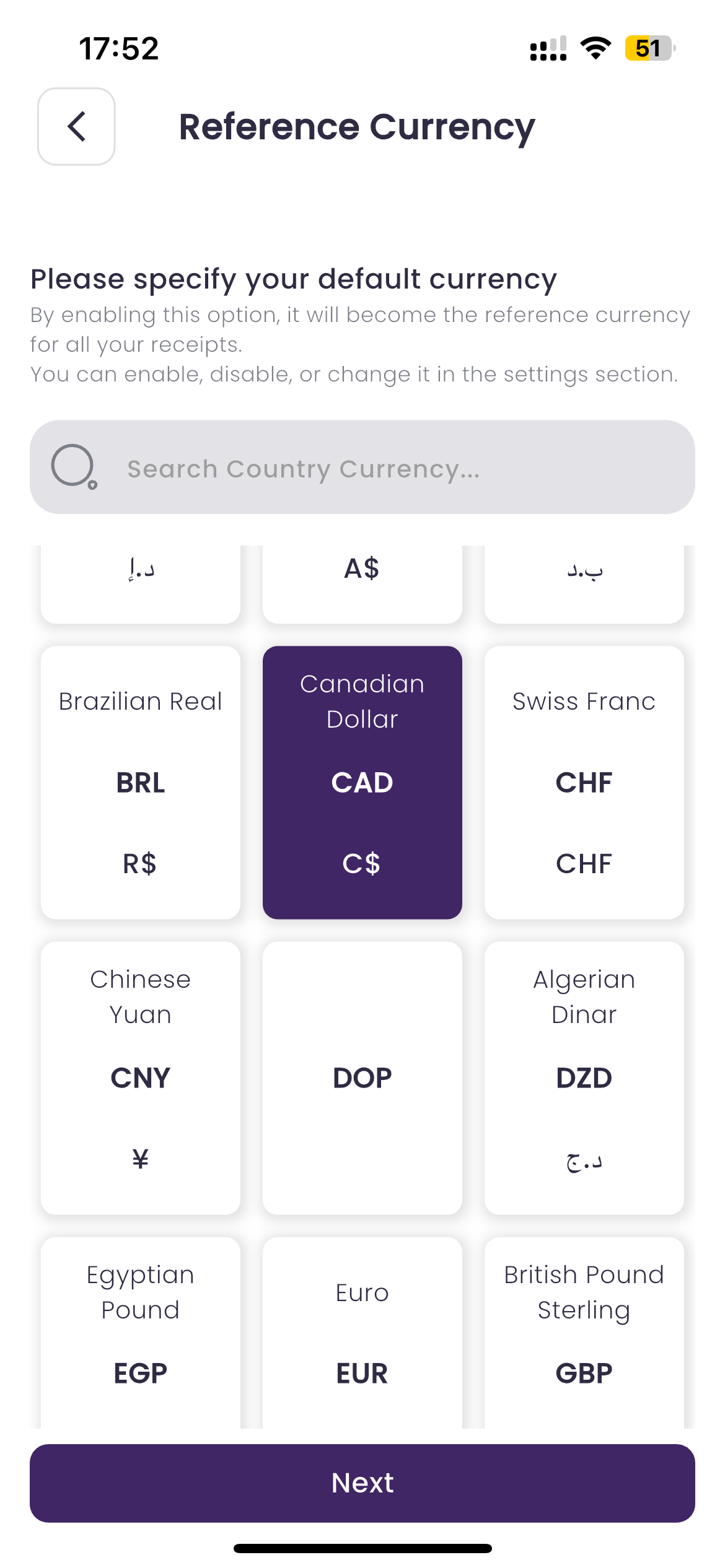Select the DOP currency card
The height and width of the screenshot is (1568, 725).
pyautogui.click(x=362, y=1078)
